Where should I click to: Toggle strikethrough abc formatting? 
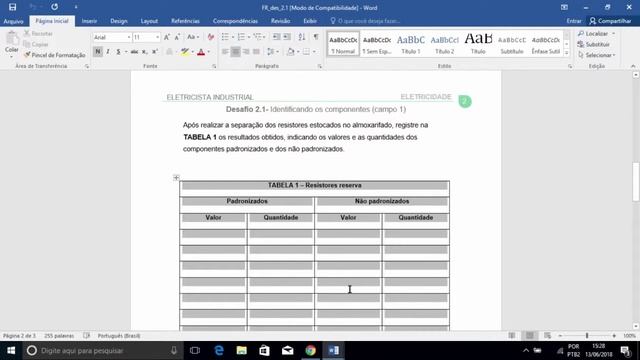[x=134, y=52]
